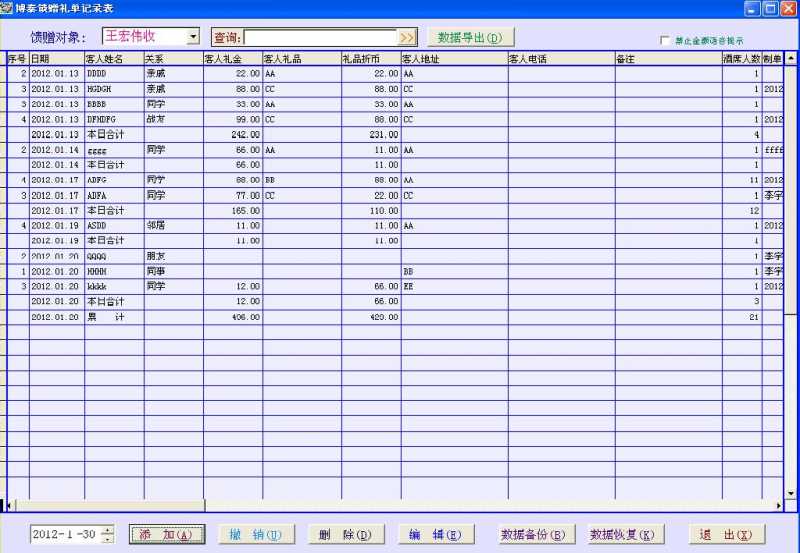Image resolution: width=800 pixels, height=553 pixels.
Task: Open the 馈赠对象 dropdown list
Action: pyautogui.click(x=193, y=37)
